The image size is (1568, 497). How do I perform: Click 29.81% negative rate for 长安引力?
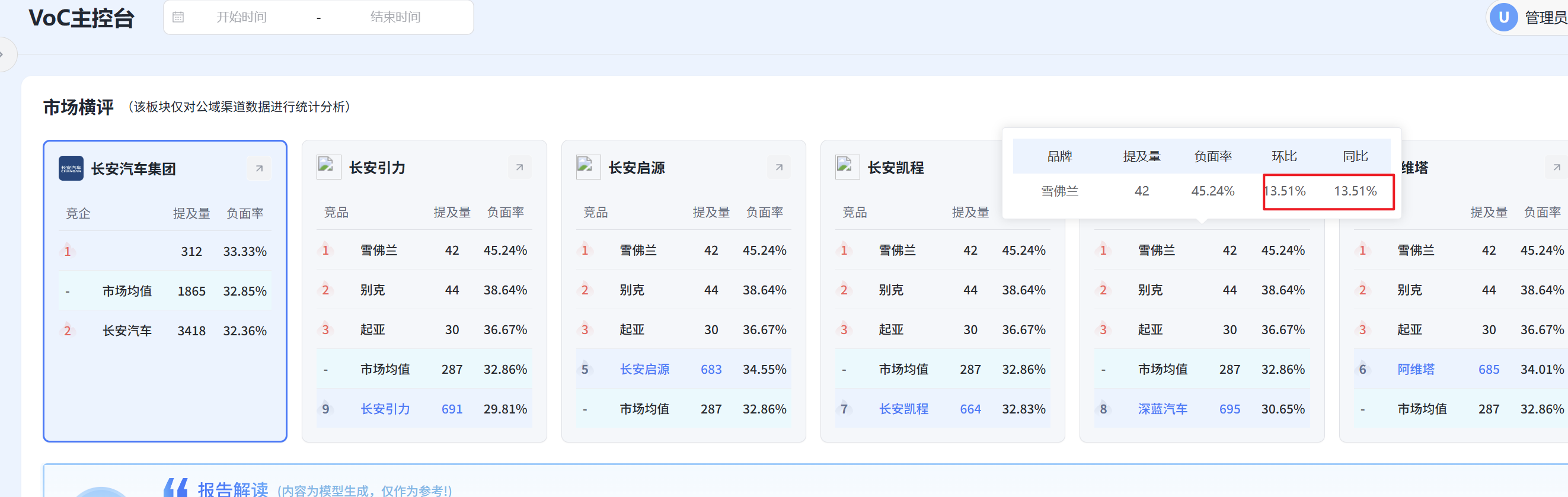pyautogui.click(x=505, y=409)
